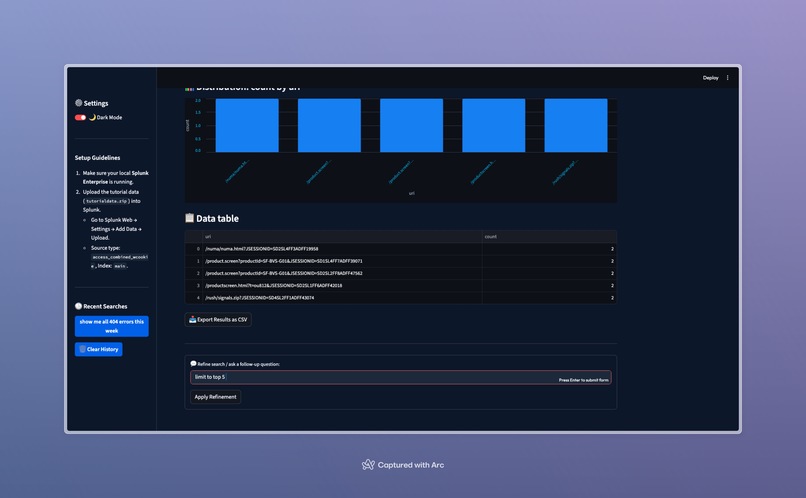This screenshot has height=498, width=806.
Task: Export Results as CSV
Action: (218, 320)
